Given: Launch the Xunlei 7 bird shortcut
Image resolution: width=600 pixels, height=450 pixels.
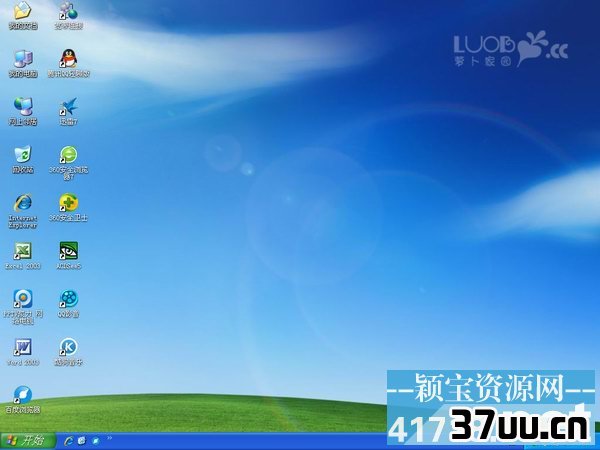Looking at the screenshot, I should click(x=68, y=107).
